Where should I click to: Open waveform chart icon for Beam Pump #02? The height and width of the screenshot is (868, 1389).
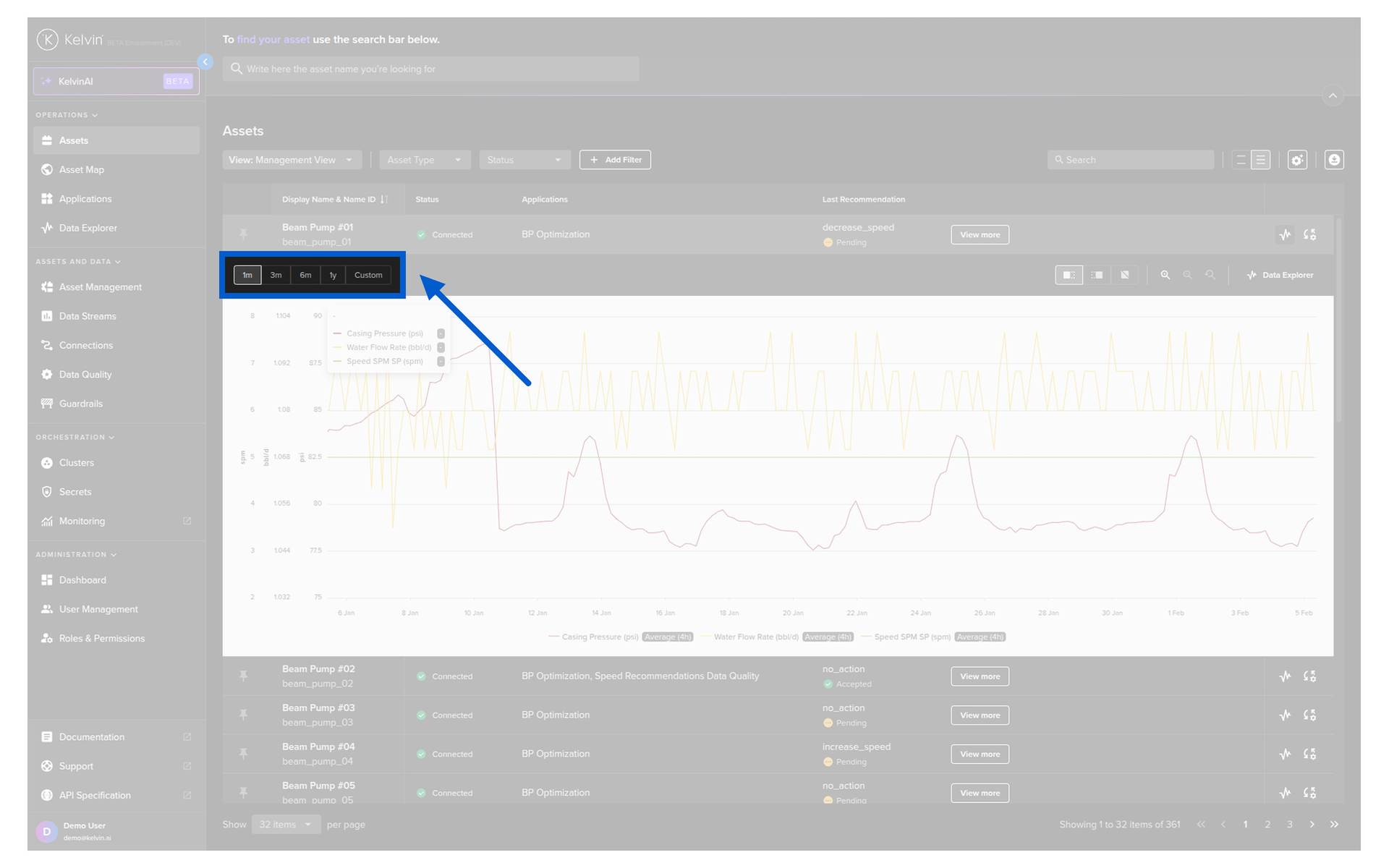(1285, 676)
